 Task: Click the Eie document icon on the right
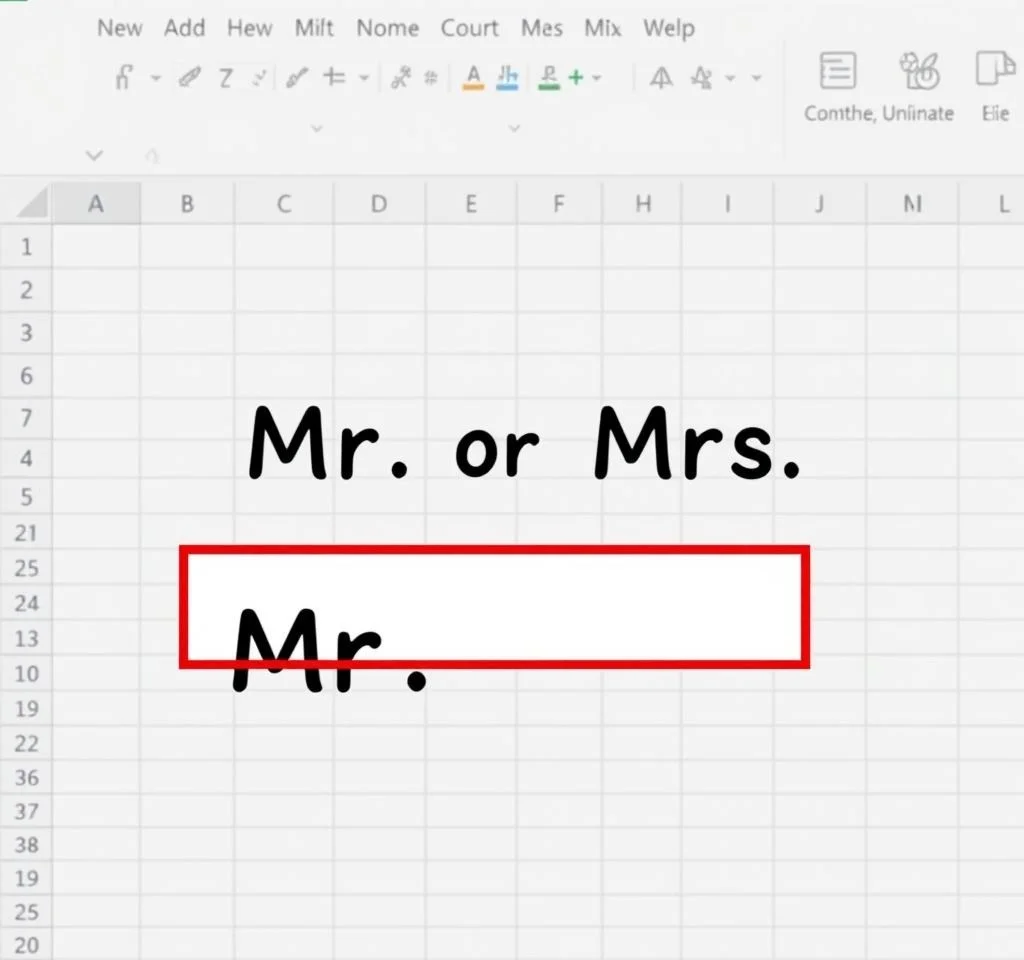click(993, 85)
